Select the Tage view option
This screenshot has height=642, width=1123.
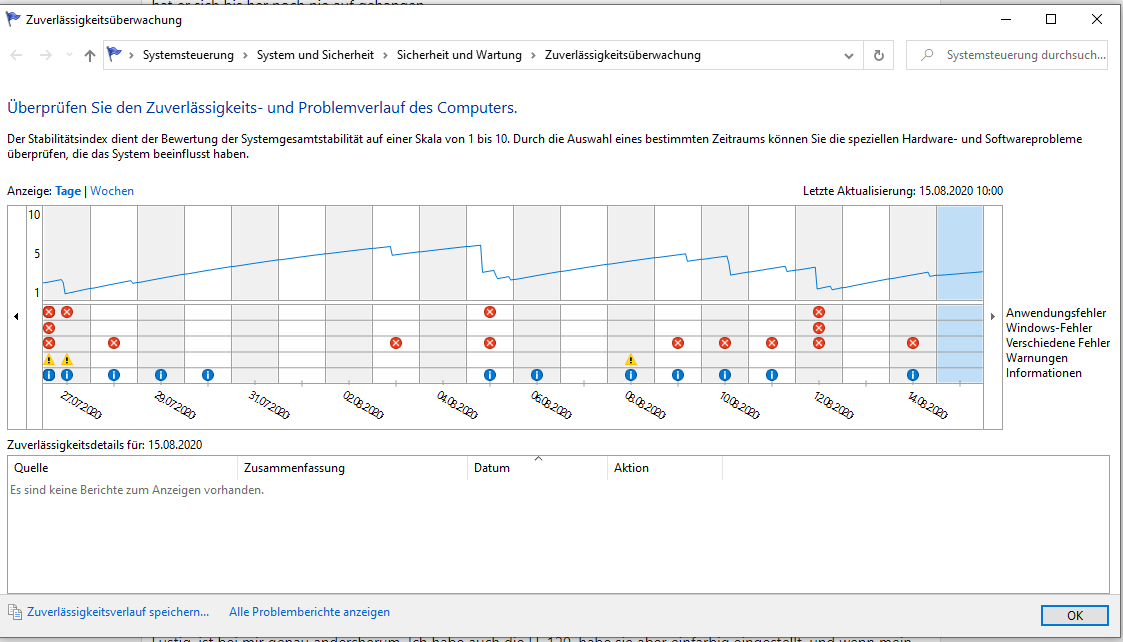68,191
